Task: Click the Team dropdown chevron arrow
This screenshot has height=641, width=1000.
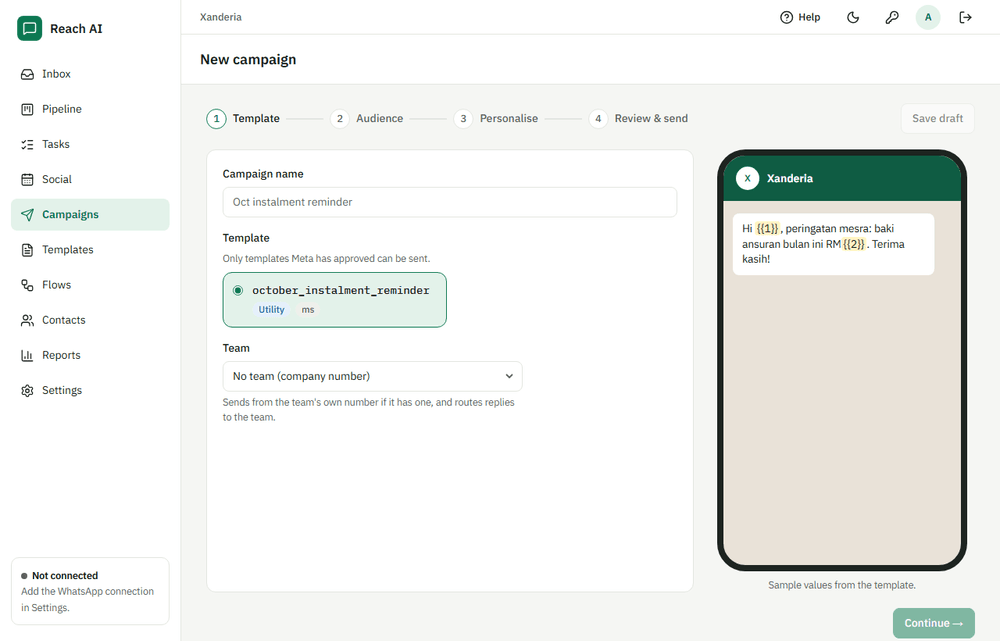Action: [x=509, y=376]
